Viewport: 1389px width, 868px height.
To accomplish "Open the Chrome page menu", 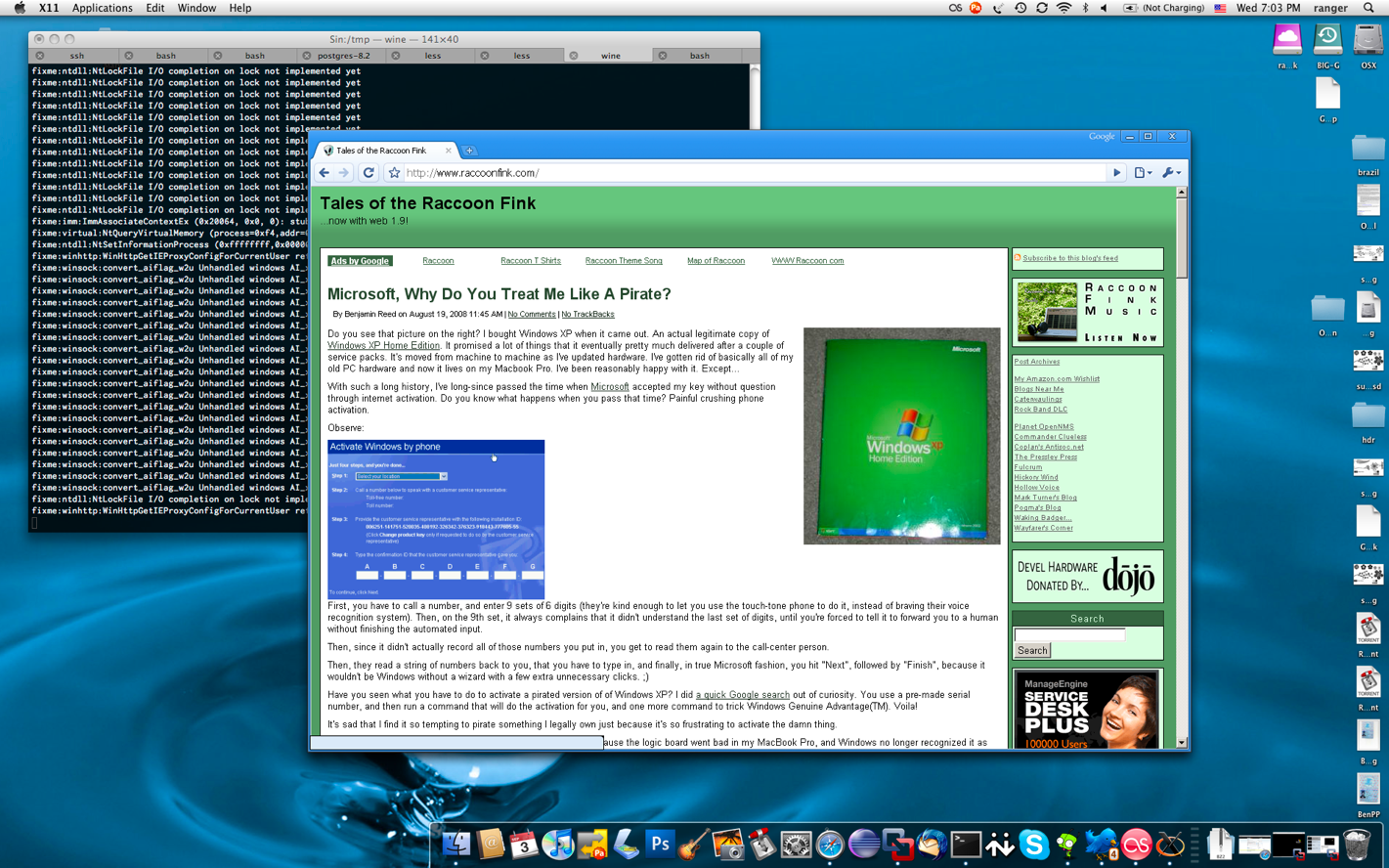I will pos(1142,173).
